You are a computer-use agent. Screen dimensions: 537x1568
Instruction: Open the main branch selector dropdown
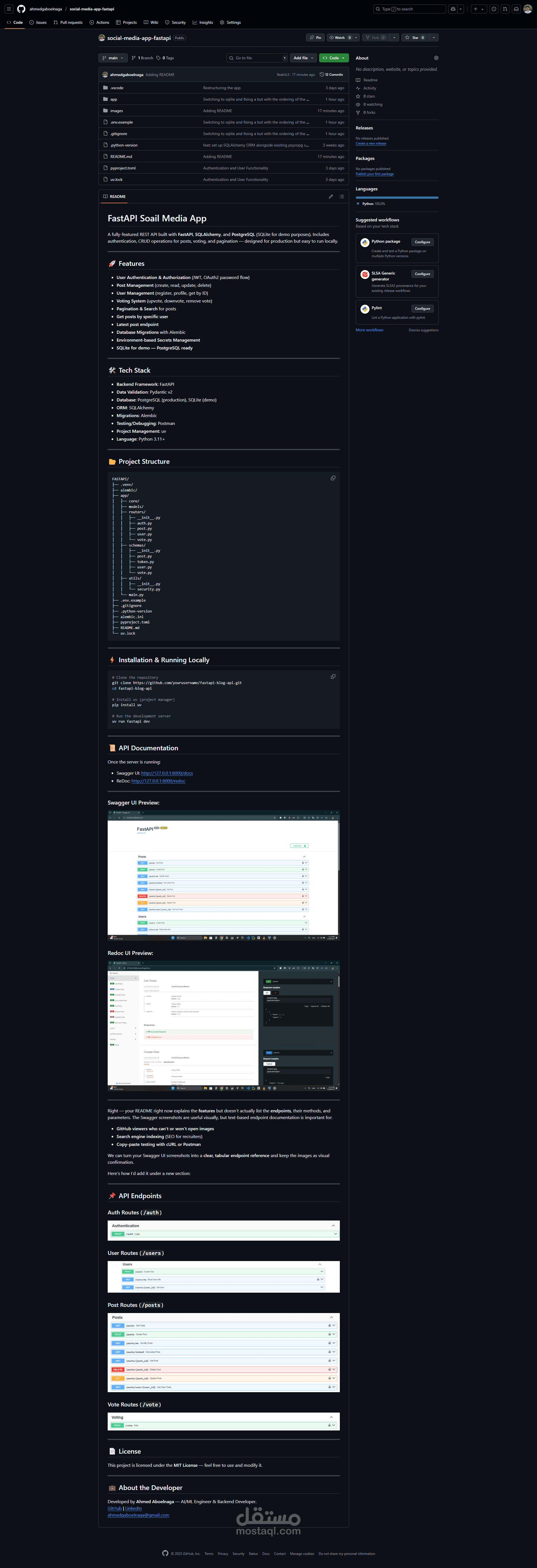click(113, 58)
